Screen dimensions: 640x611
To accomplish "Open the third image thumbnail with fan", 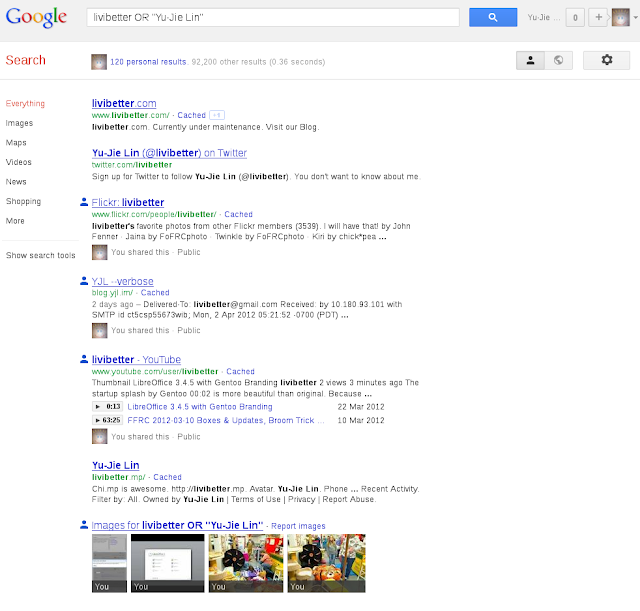I will coord(246,563).
